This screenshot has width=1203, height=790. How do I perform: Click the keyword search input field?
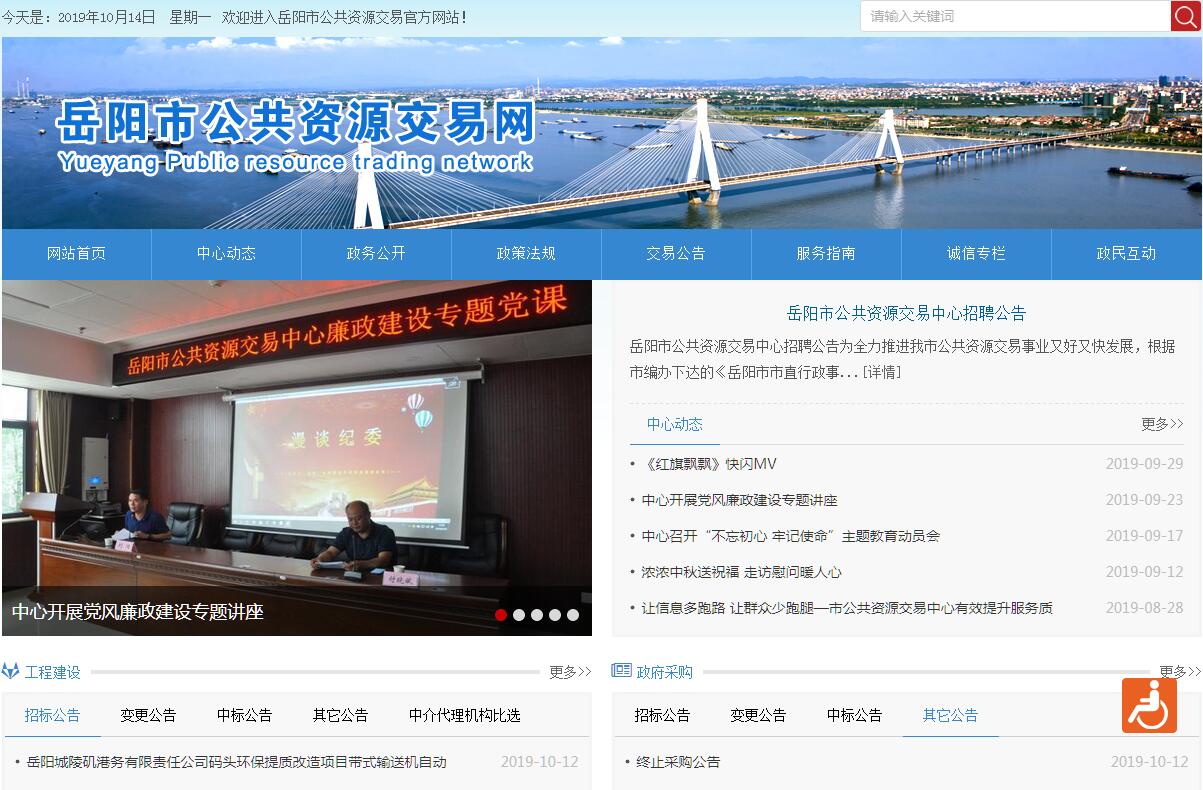click(x=1014, y=16)
